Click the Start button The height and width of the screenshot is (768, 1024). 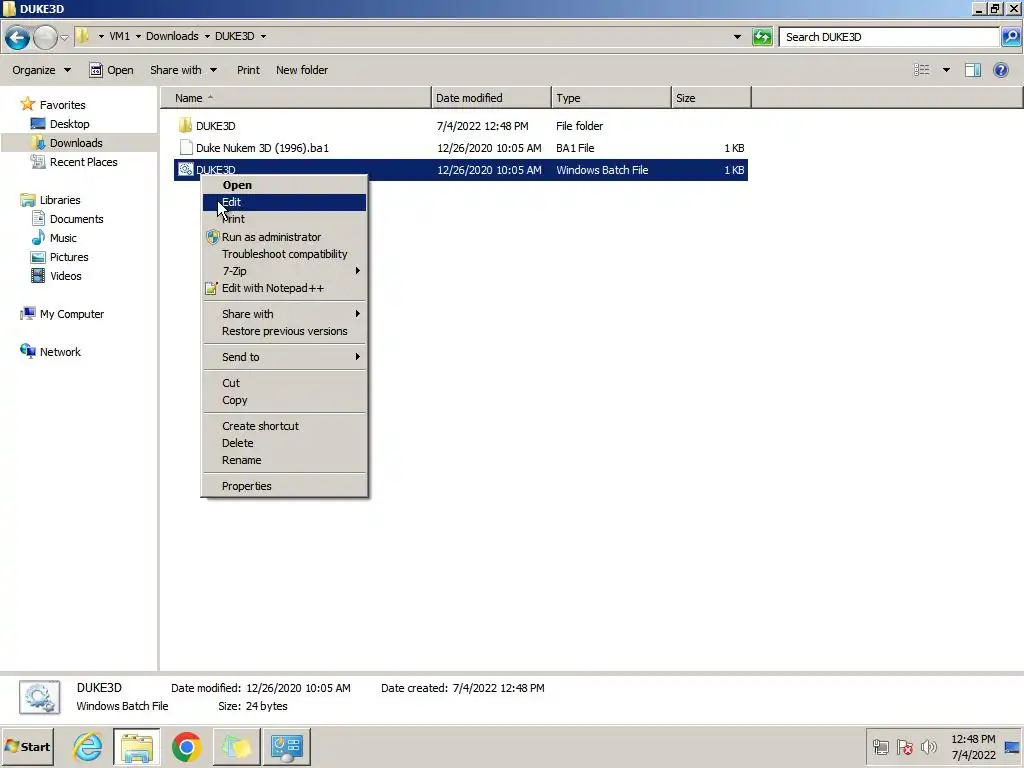27,746
